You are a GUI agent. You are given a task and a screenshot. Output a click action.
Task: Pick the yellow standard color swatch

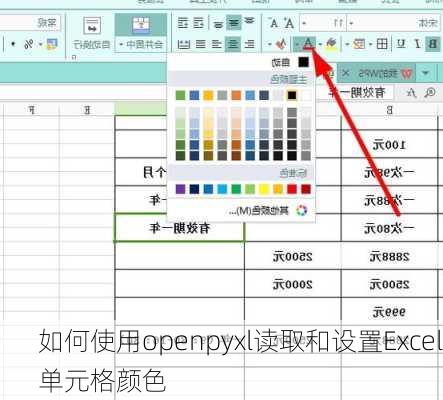coord(264,189)
